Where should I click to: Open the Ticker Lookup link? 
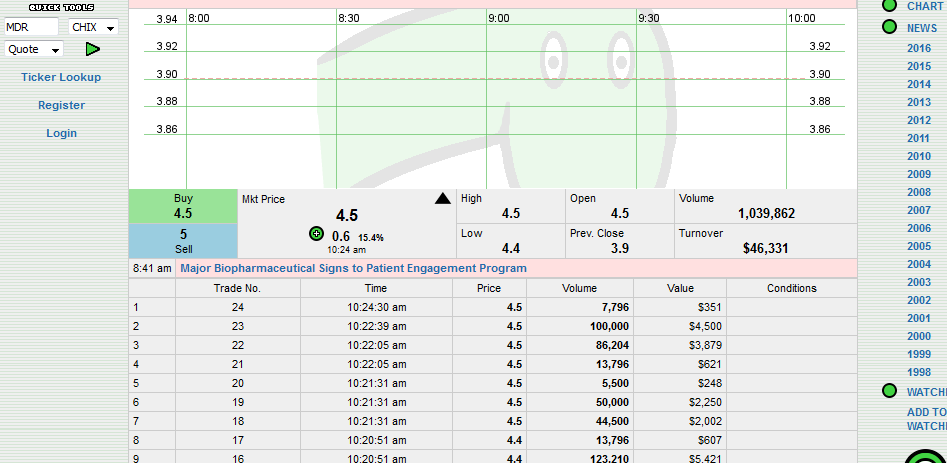pyautogui.click(x=61, y=77)
